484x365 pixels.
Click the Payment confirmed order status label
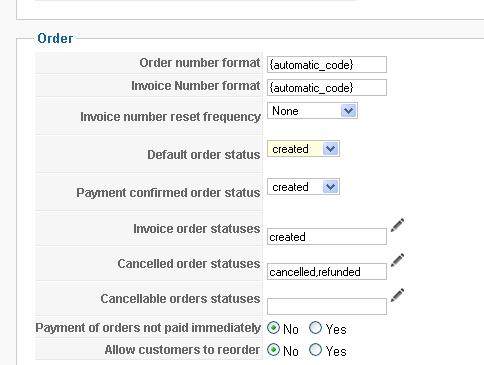pos(168,193)
